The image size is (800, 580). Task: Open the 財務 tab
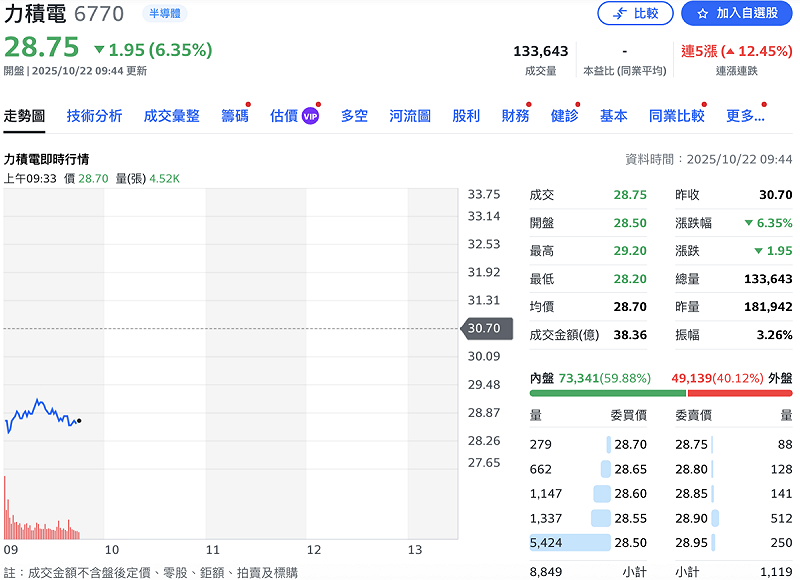[x=516, y=116]
